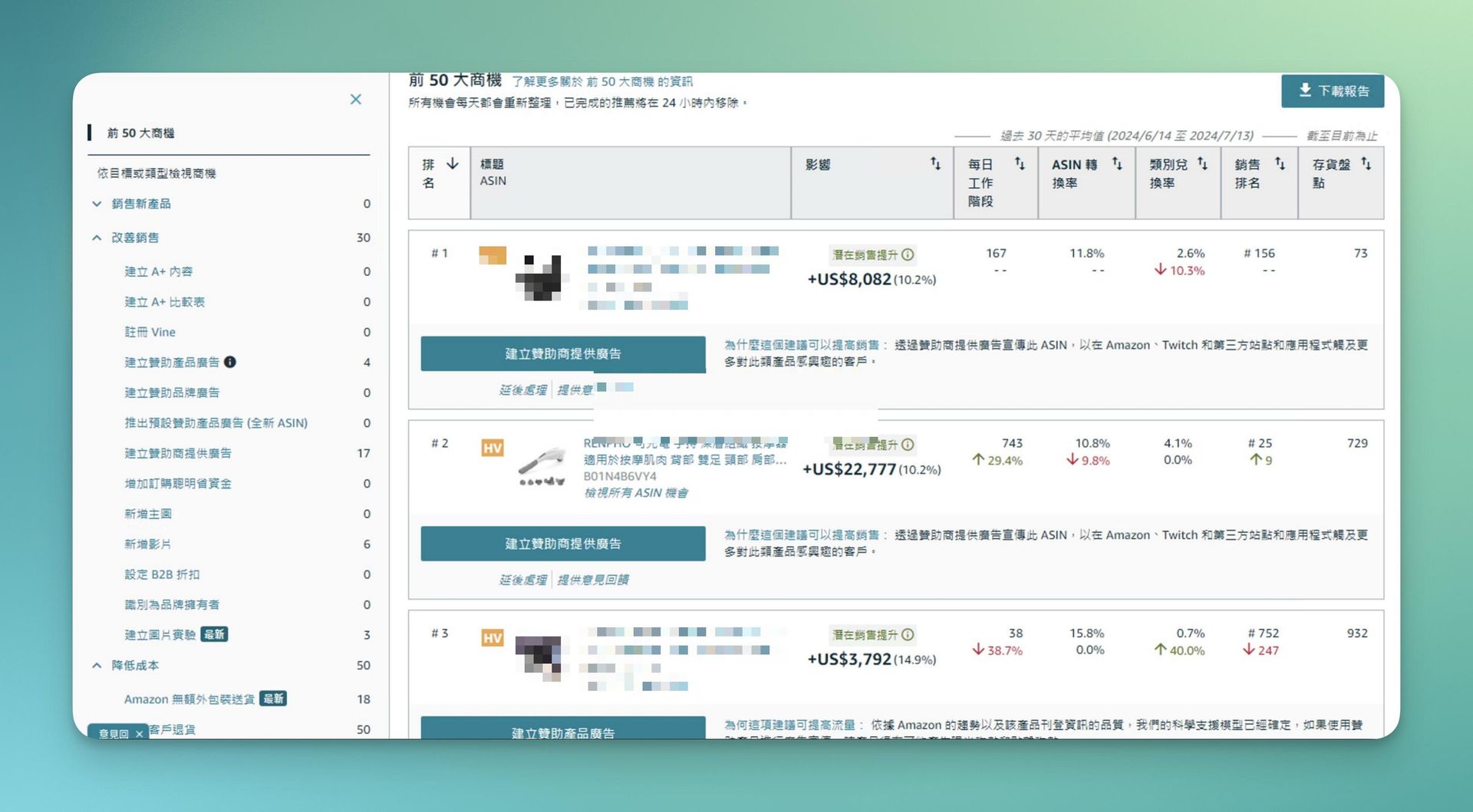Sort the 影響 column using its arrows
This screenshot has height=812, width=1473.
tap(935, 163)
